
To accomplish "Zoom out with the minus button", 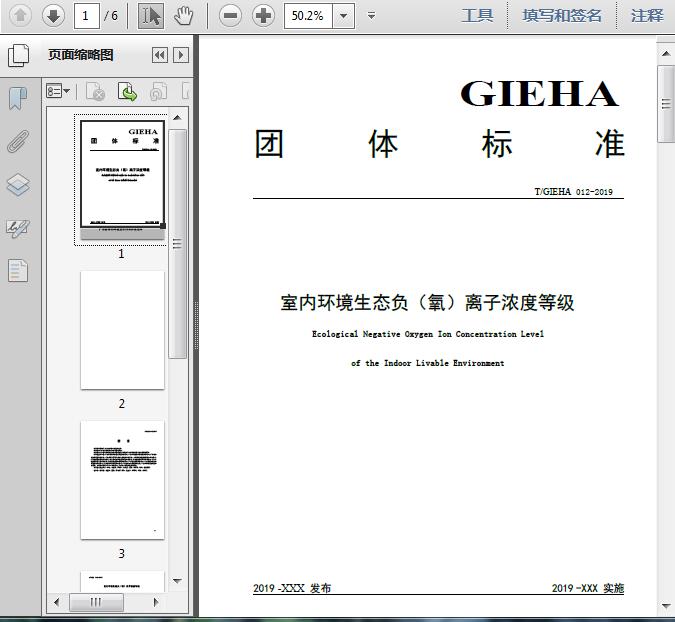I will click(x=231, y=15).
